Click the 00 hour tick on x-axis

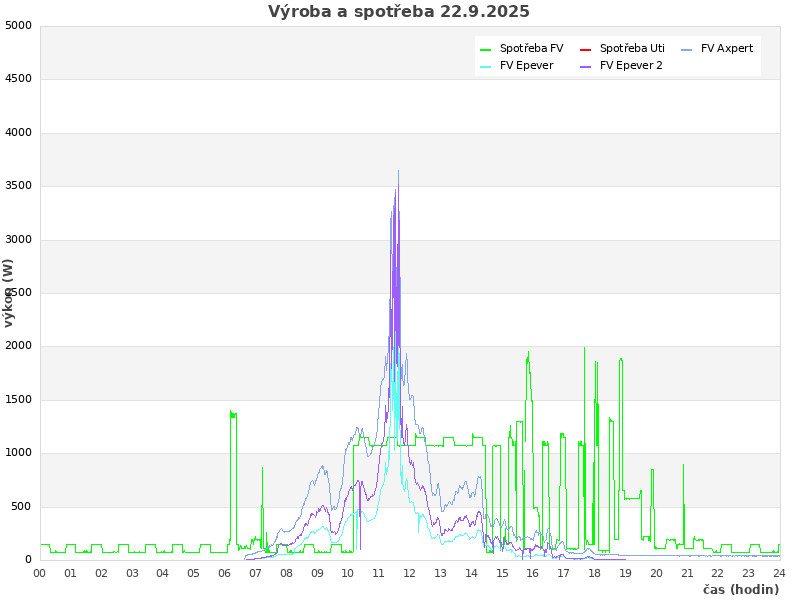point(40,573)
